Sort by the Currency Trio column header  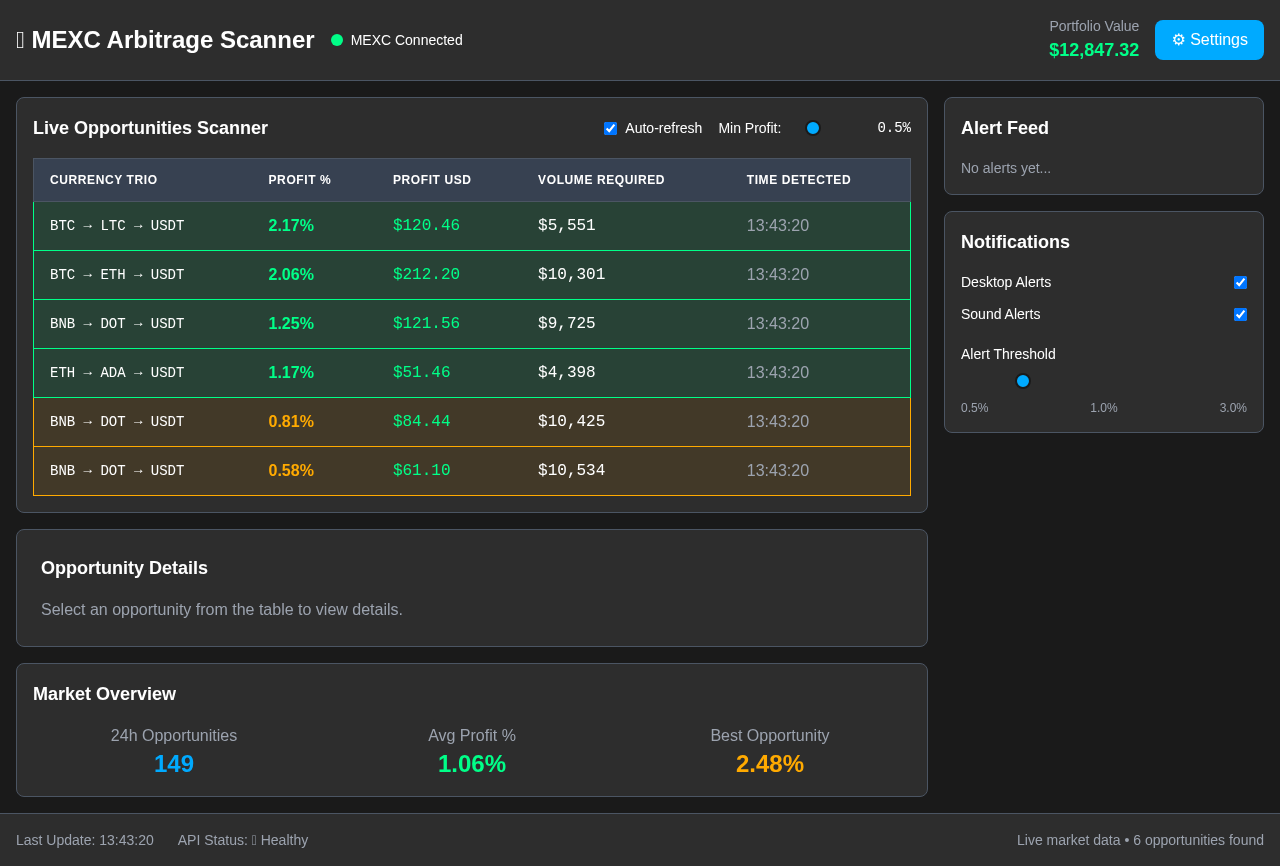coord(104,180)
